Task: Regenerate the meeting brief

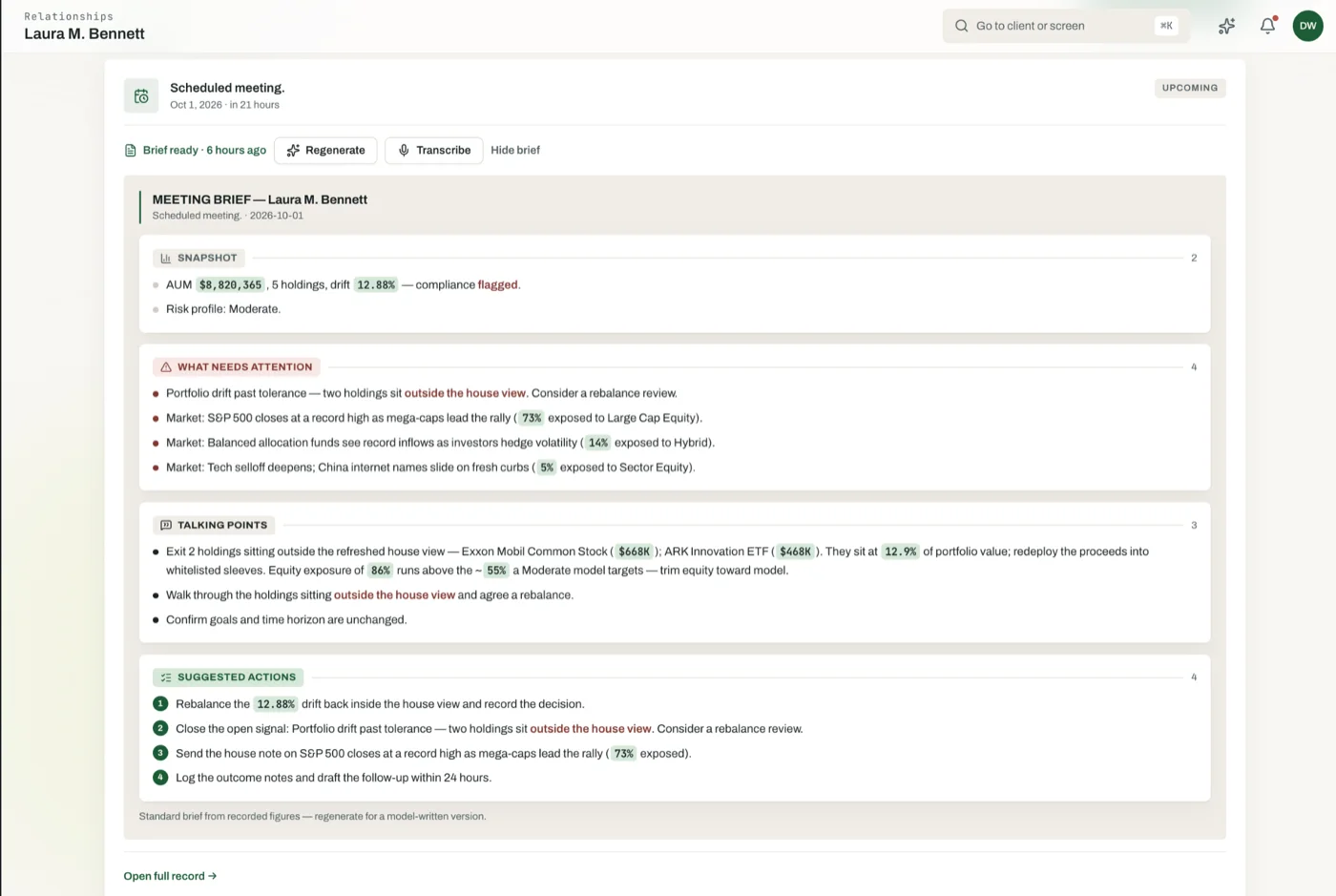Action: (x=325, y=151)
